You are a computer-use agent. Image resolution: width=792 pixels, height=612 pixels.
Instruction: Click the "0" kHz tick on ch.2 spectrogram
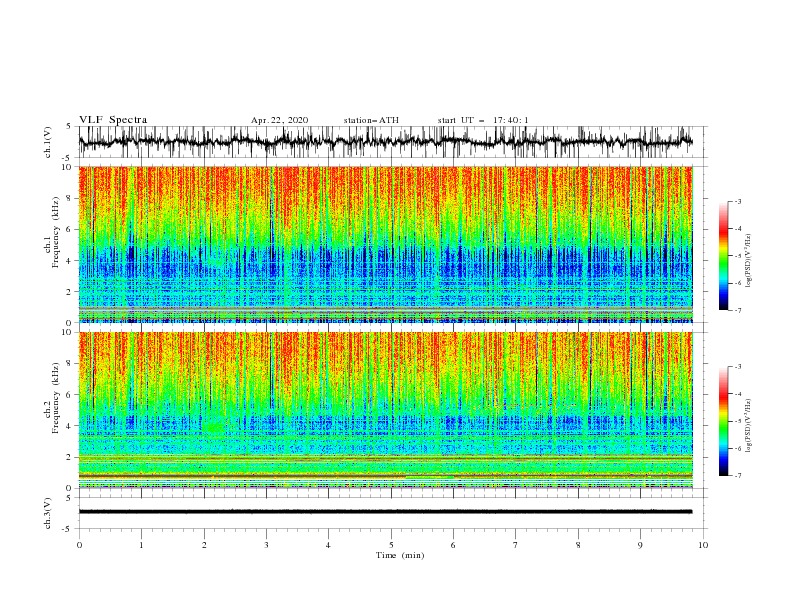pyautogui.click(x=70, y=488)
